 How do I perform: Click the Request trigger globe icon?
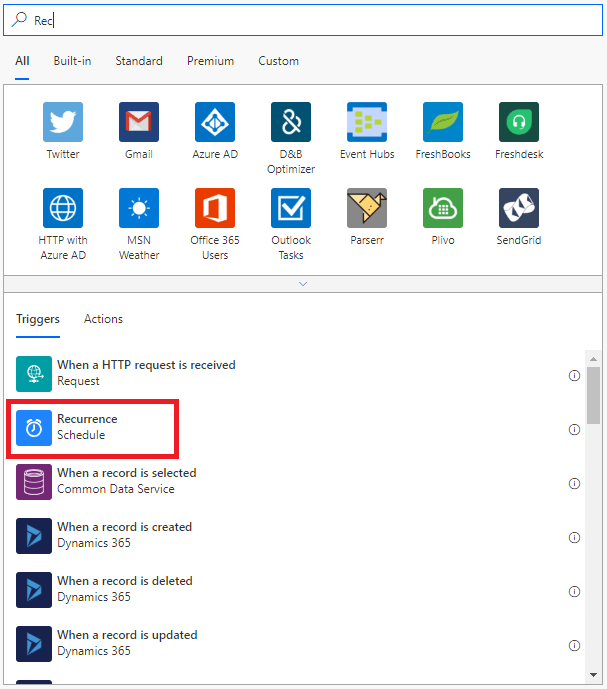click(34, 374)
